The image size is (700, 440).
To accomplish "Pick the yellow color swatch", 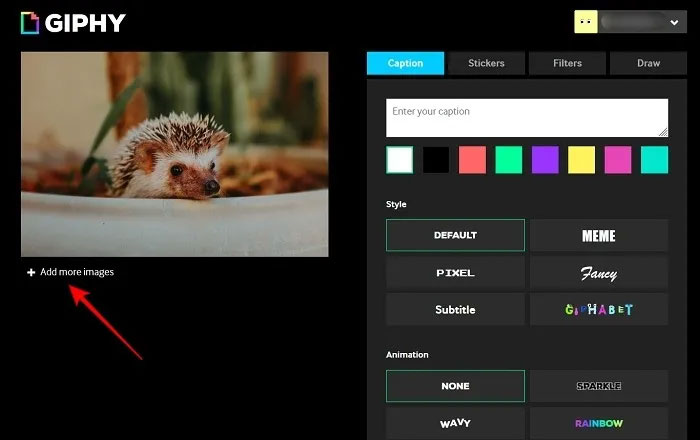I will [x=581, y=160].
